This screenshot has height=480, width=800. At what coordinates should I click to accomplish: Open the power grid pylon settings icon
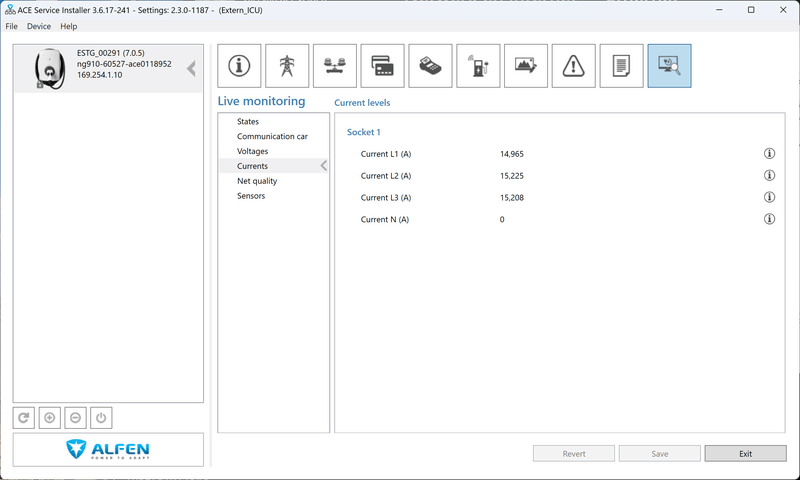[287, 66]
